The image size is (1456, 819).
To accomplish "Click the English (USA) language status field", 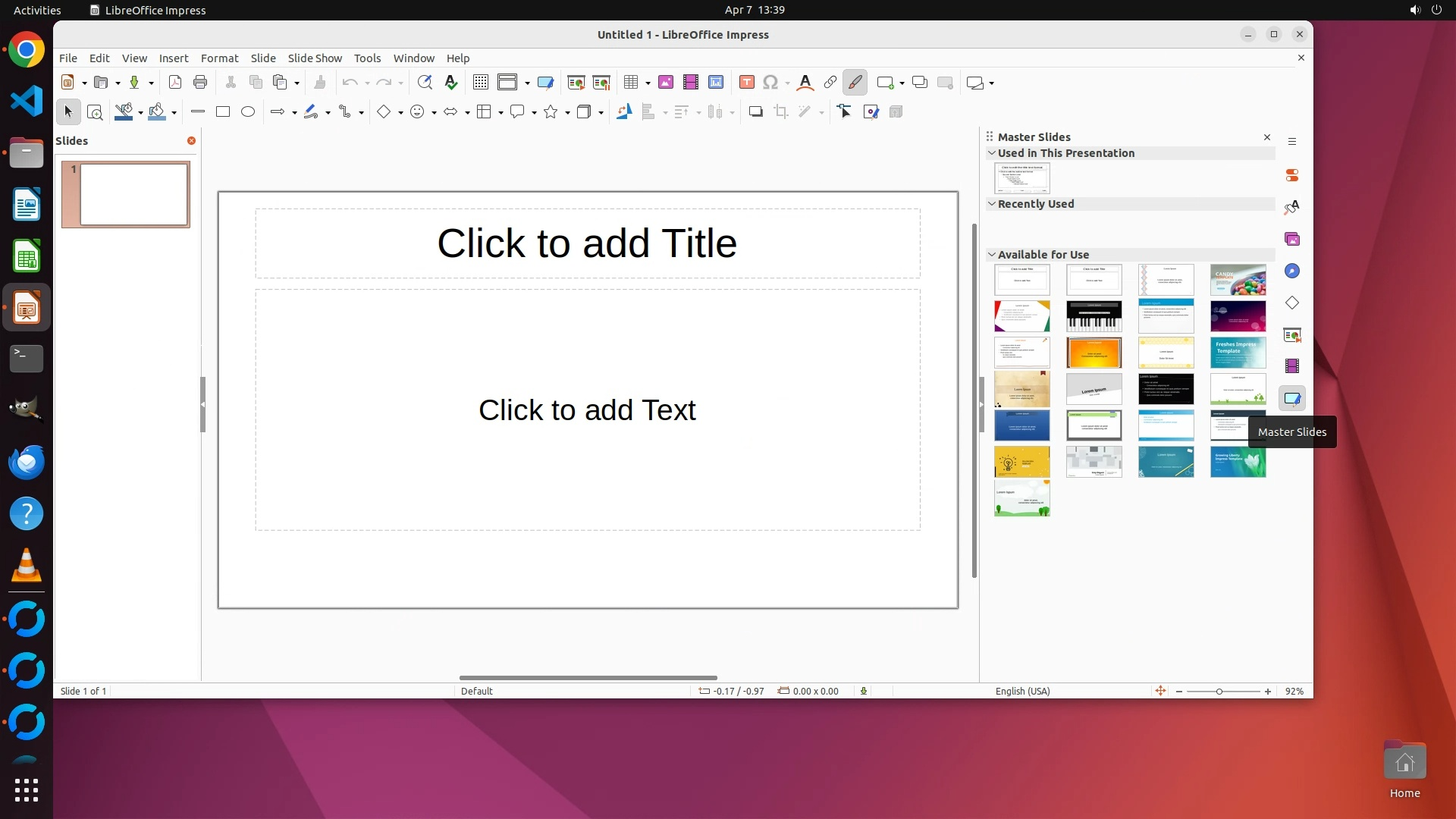I will click(1022, 691).
